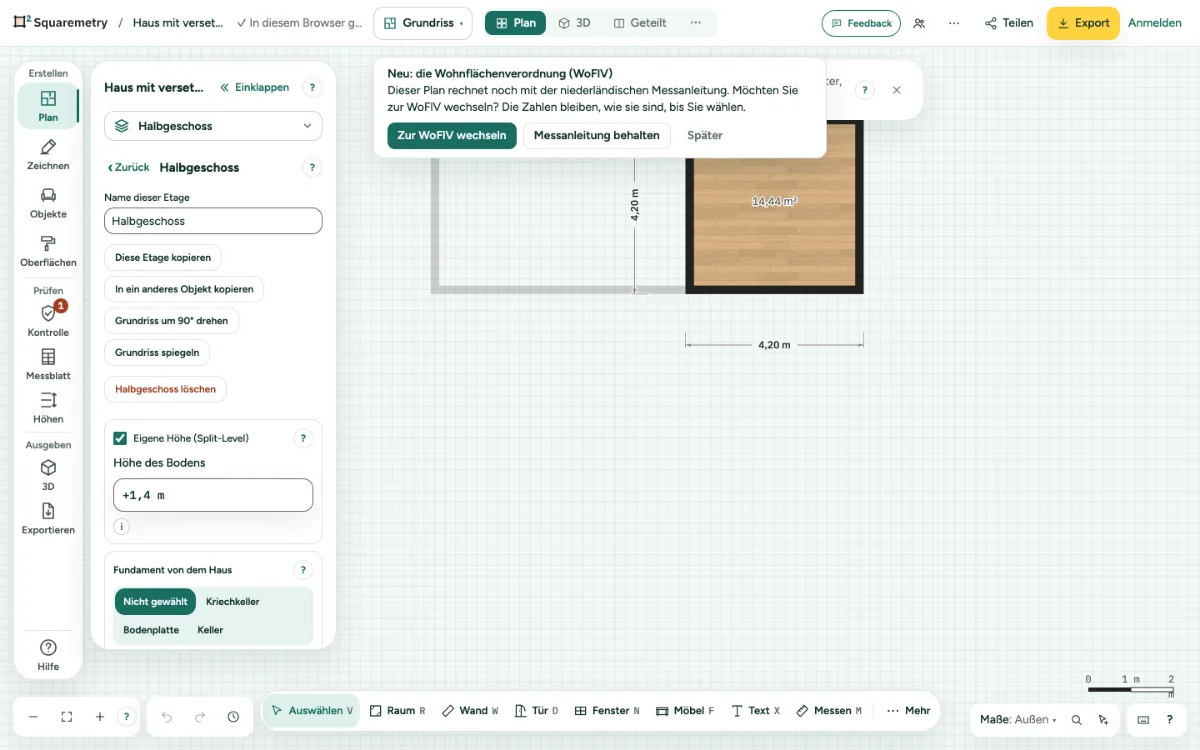Open Kontrolle check with one warning
The image size is (1200, 750).
(x=48, y=321)
